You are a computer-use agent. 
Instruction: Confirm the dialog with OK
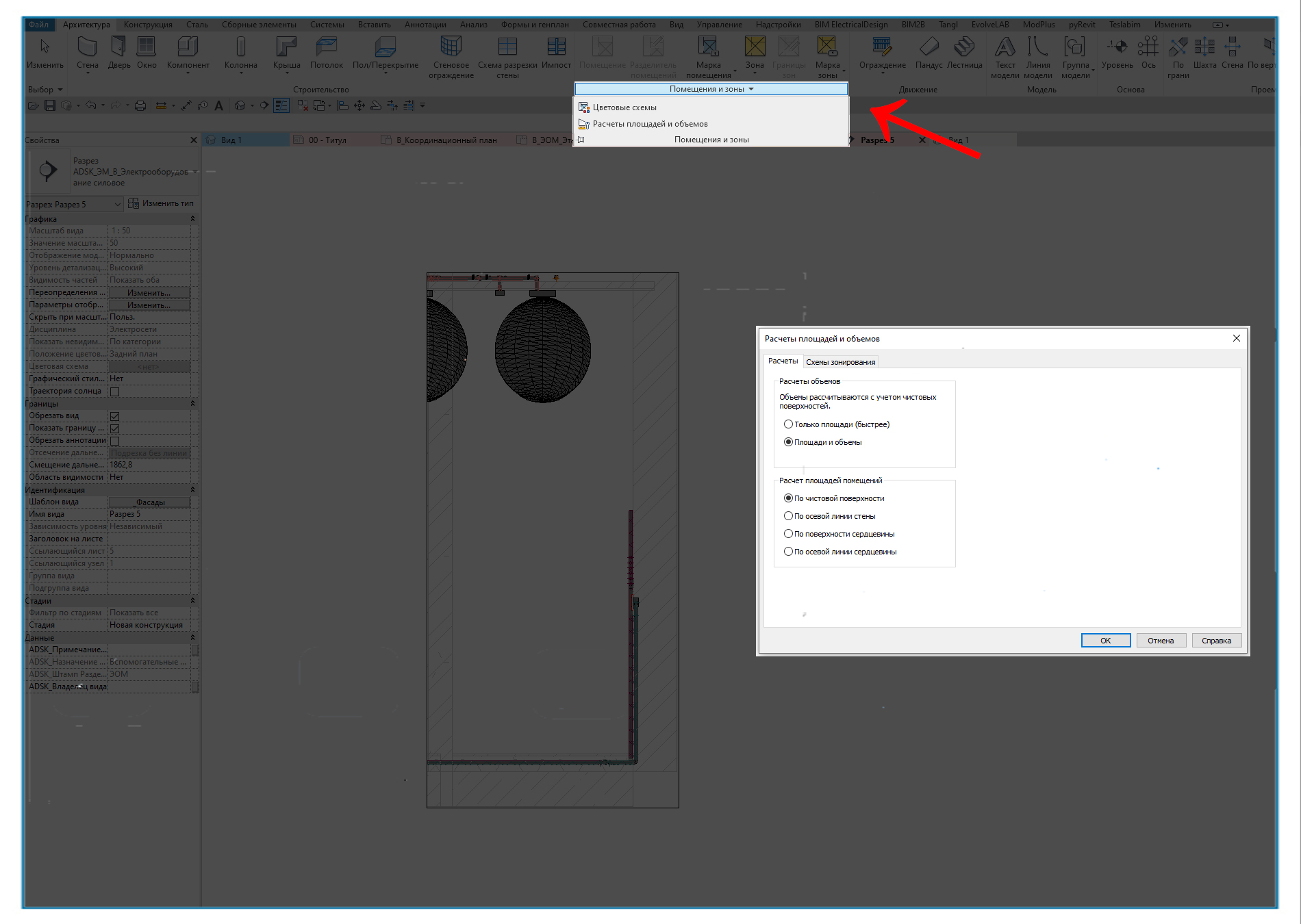1105,641
